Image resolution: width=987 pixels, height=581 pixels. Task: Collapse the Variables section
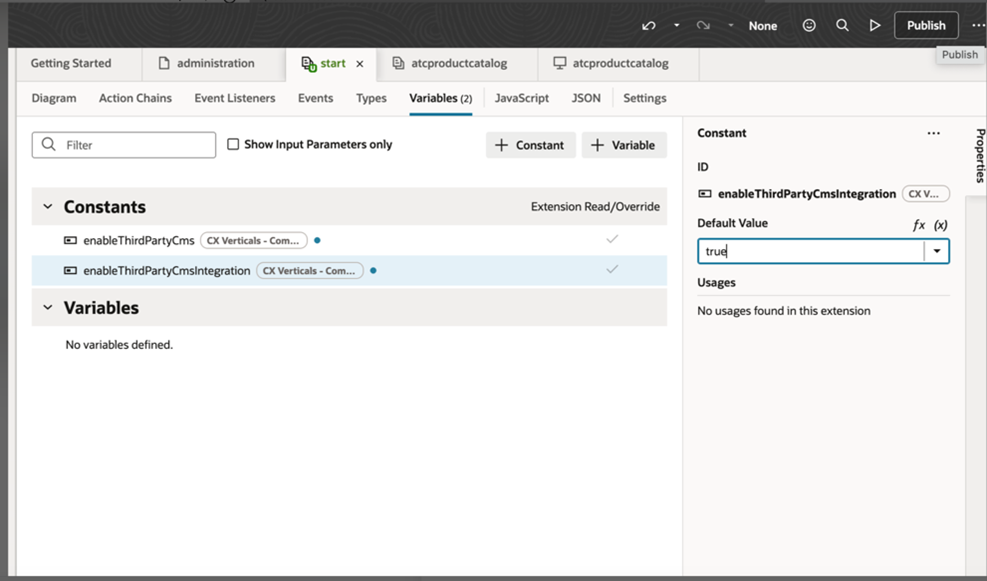click(x=48, y=307)
